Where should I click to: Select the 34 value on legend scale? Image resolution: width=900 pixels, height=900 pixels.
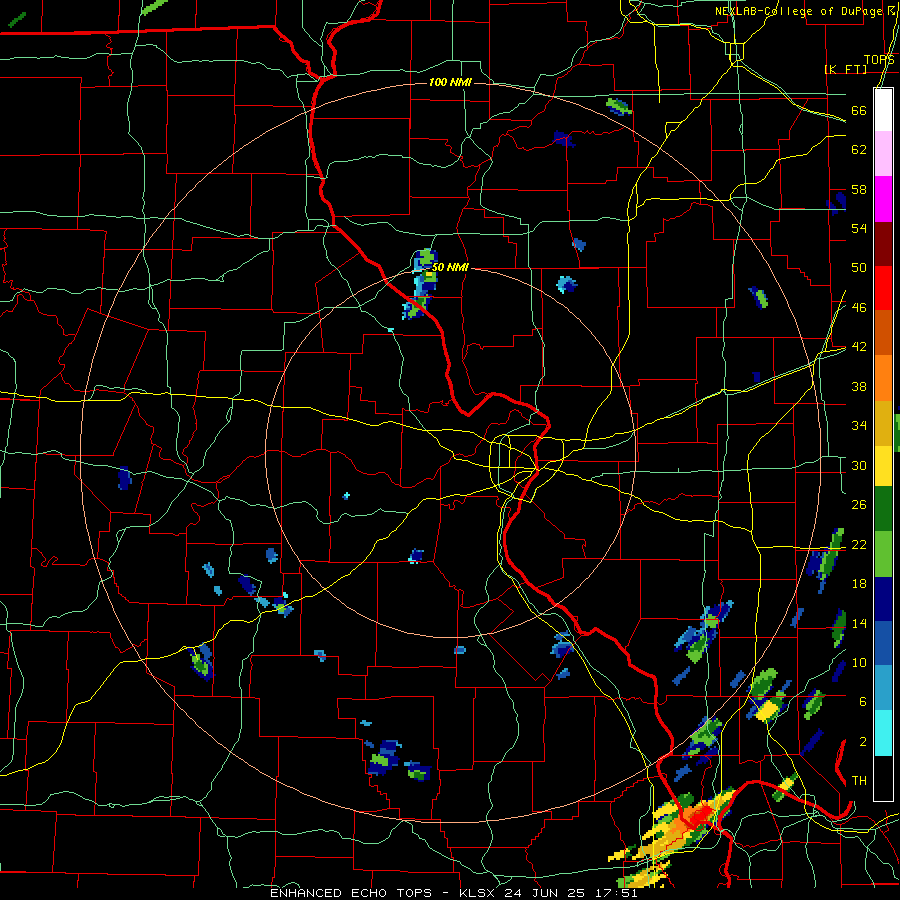[859, 426]
